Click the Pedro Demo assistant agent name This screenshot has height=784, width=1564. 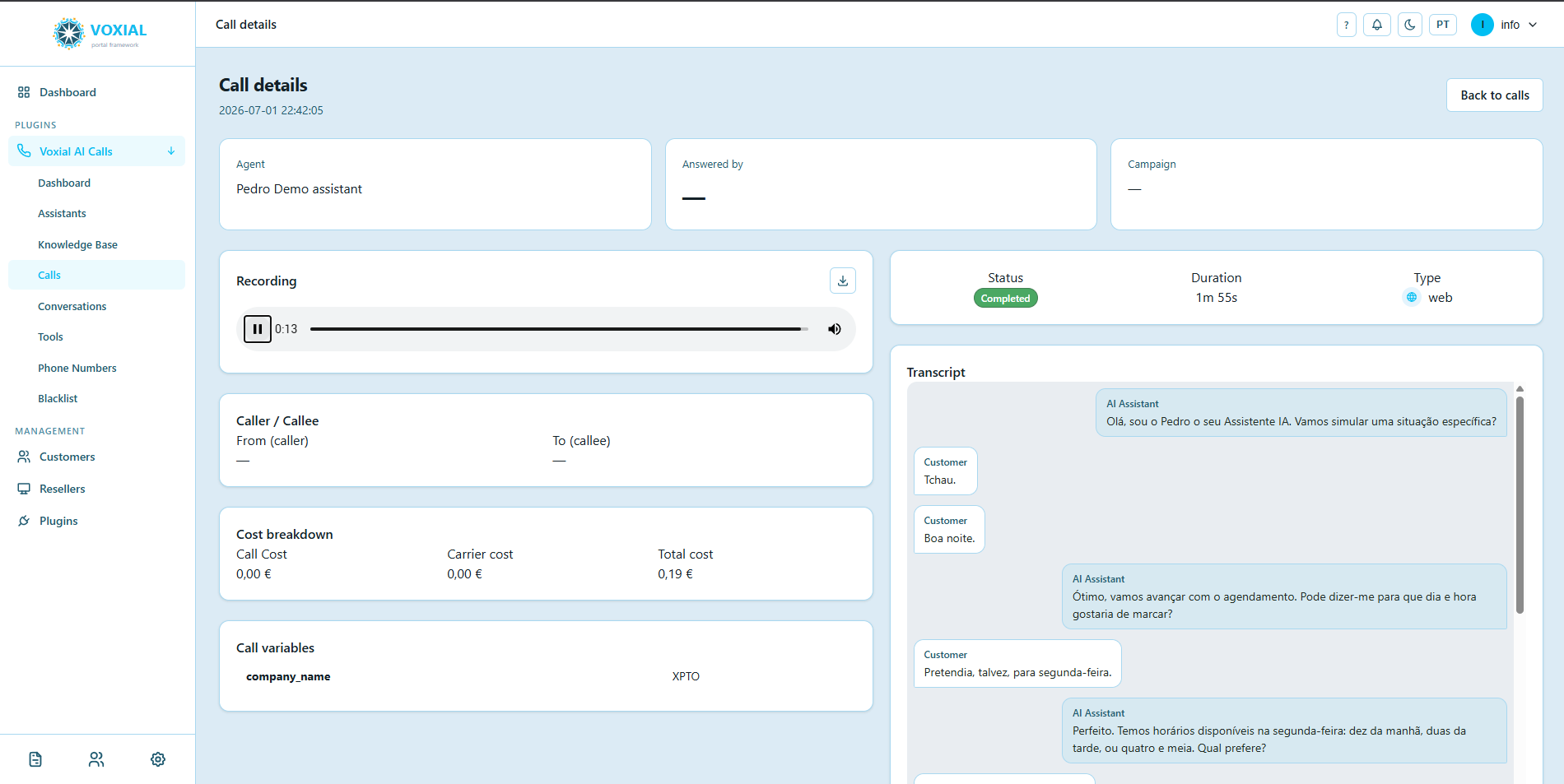point(299,188)
